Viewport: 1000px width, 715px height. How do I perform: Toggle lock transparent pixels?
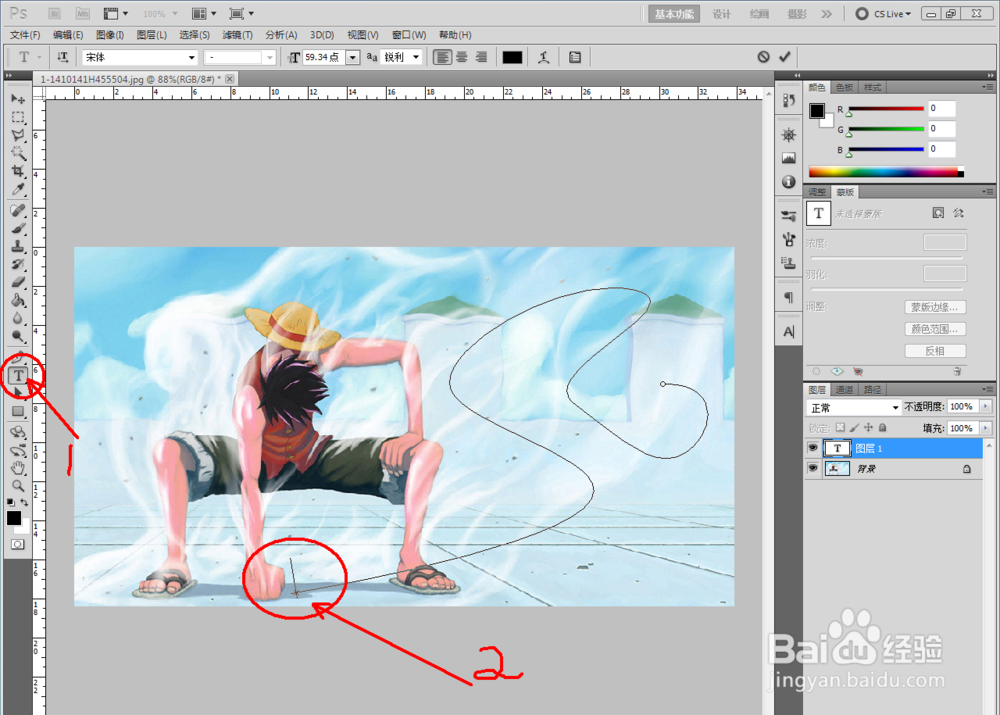pyautogui.click(x=840, y=428)
